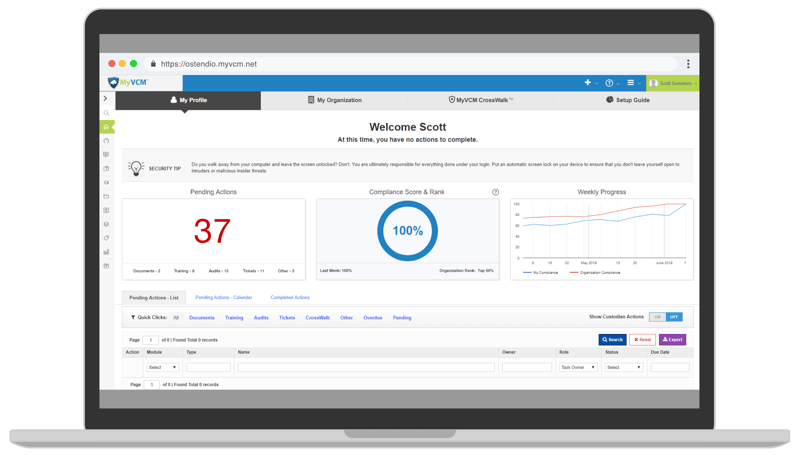The image size is (800, 455).
Task: Click the bottom Page number box
Action: pyautogui.click(x=152, y=385)
